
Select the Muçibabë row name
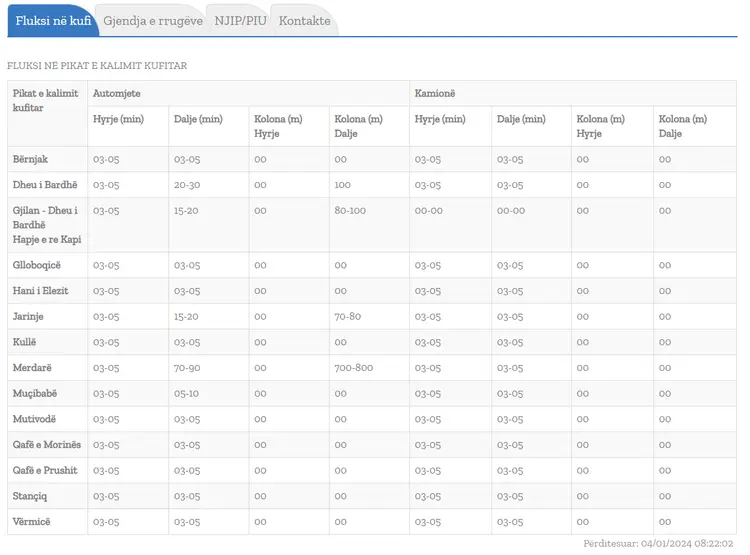pyautogui.click(x=35, y=393)
